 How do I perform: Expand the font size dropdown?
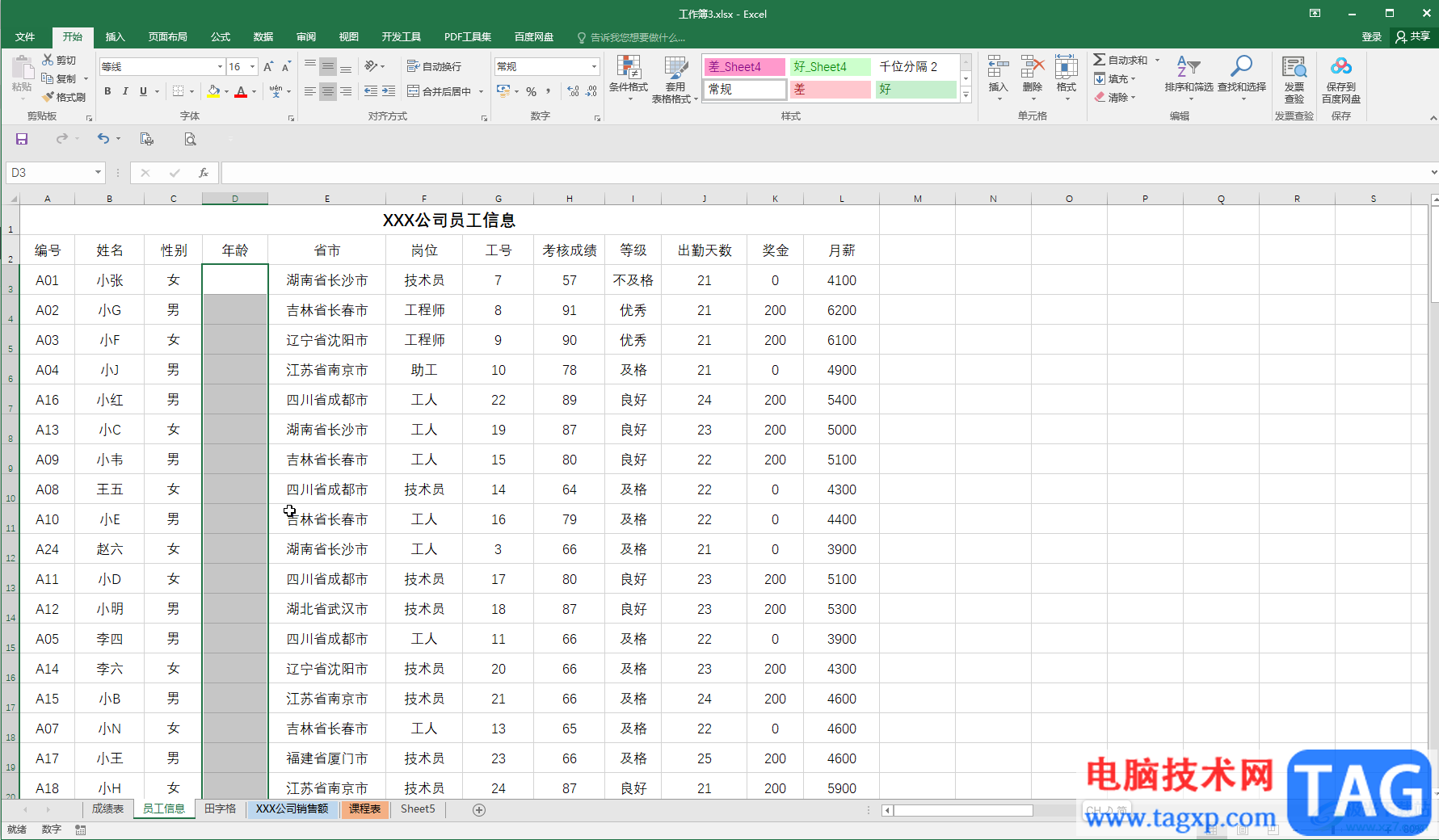(x=253, y=67)
